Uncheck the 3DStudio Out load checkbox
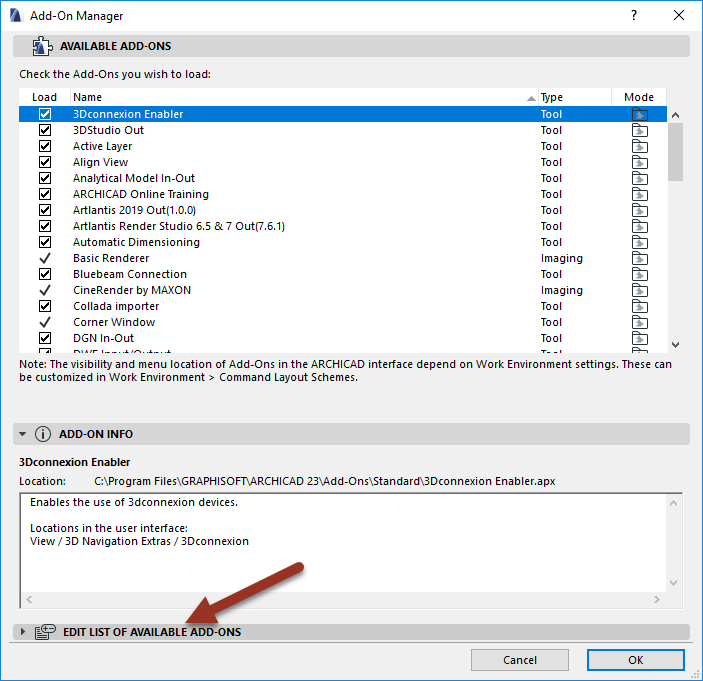This screenshot has height=681, width=703. coord(45,130)
